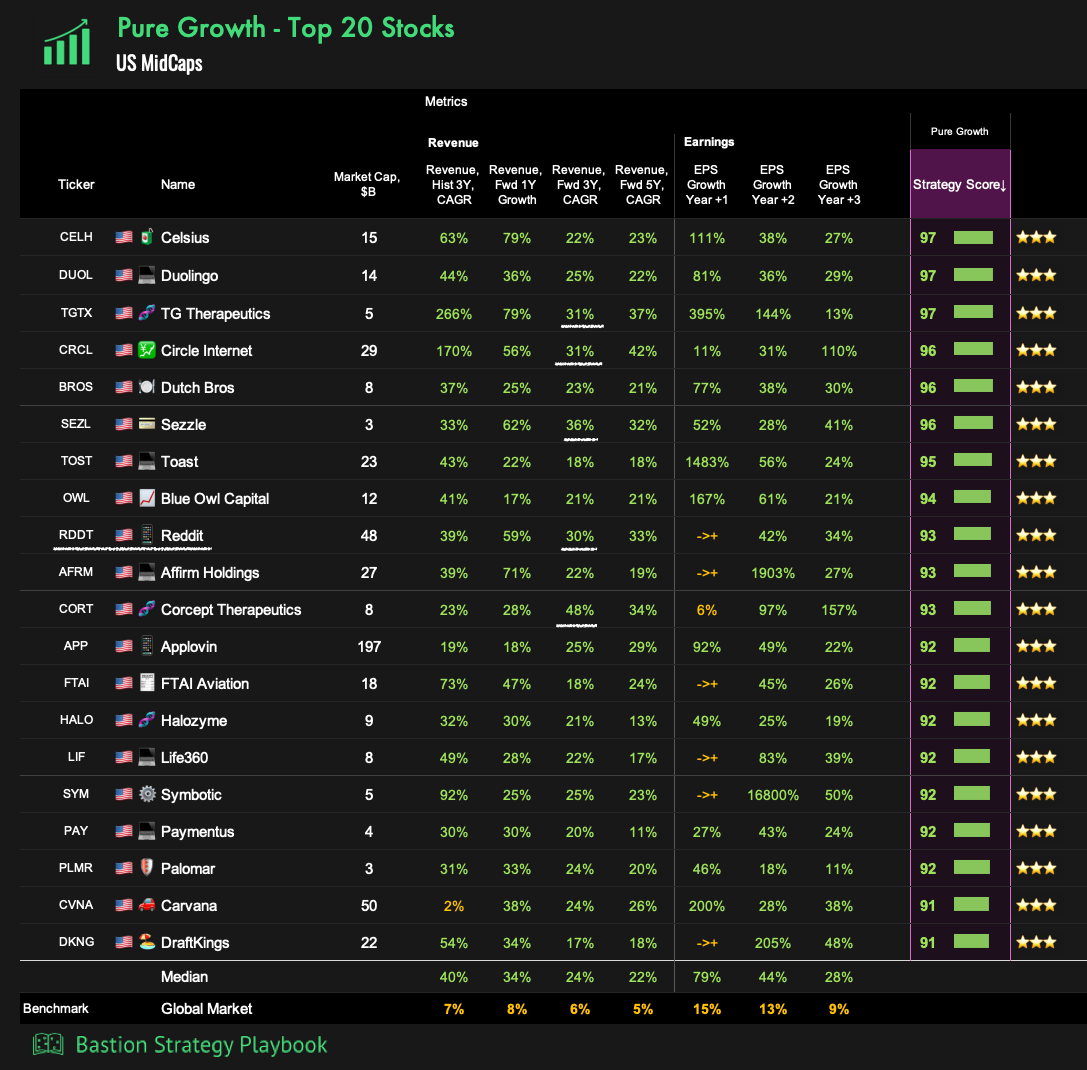The width and height of the screenshot is (1087, 1070).
Task: Click the Bastion Strategy Playbook book icon
Action: (x=48, y=1044)
